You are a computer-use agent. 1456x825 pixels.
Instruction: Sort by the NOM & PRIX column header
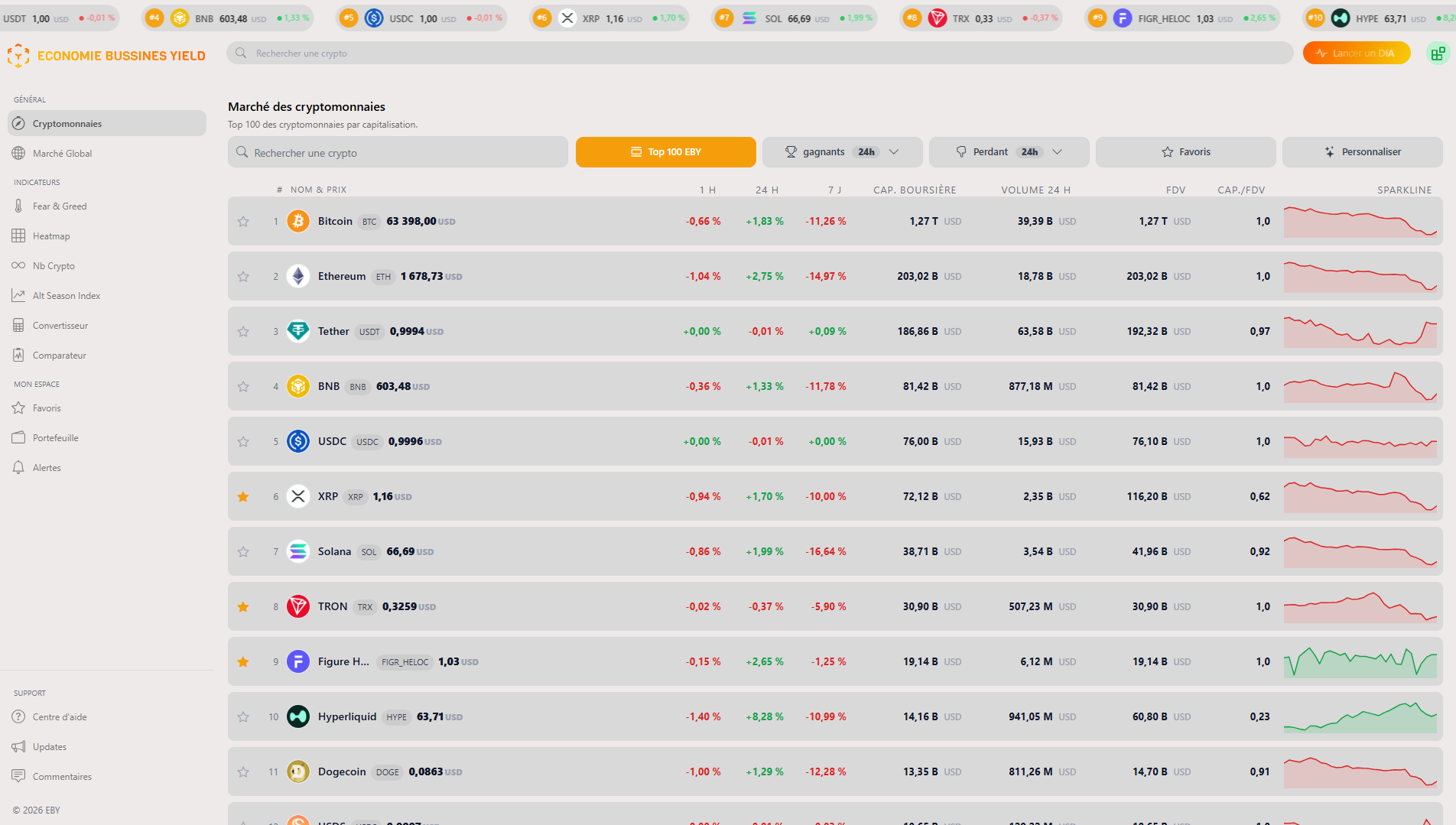tap(318, 190)
